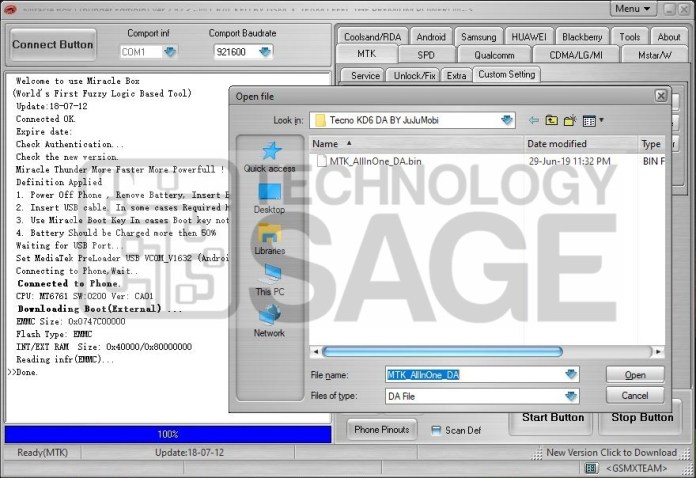
Task: Open Network in places bar
Action: click(269, 322)
